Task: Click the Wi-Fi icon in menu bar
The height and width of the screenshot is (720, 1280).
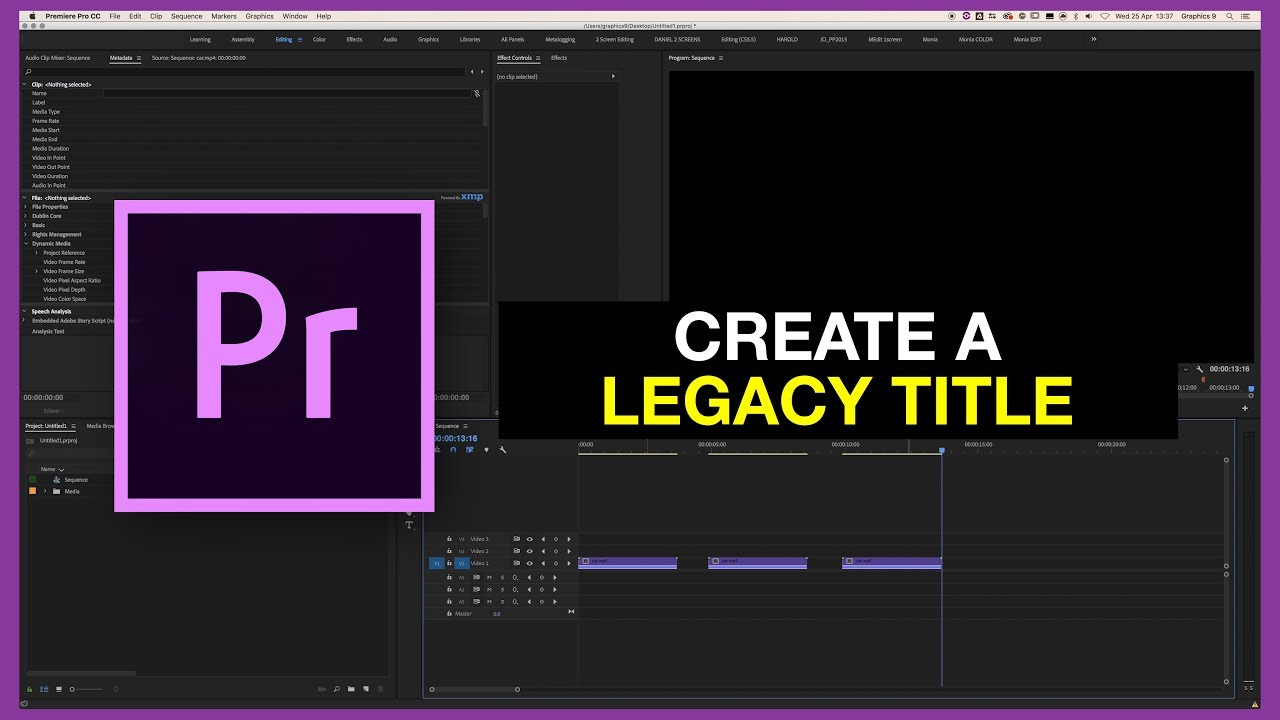Action: click(1105, 16)
